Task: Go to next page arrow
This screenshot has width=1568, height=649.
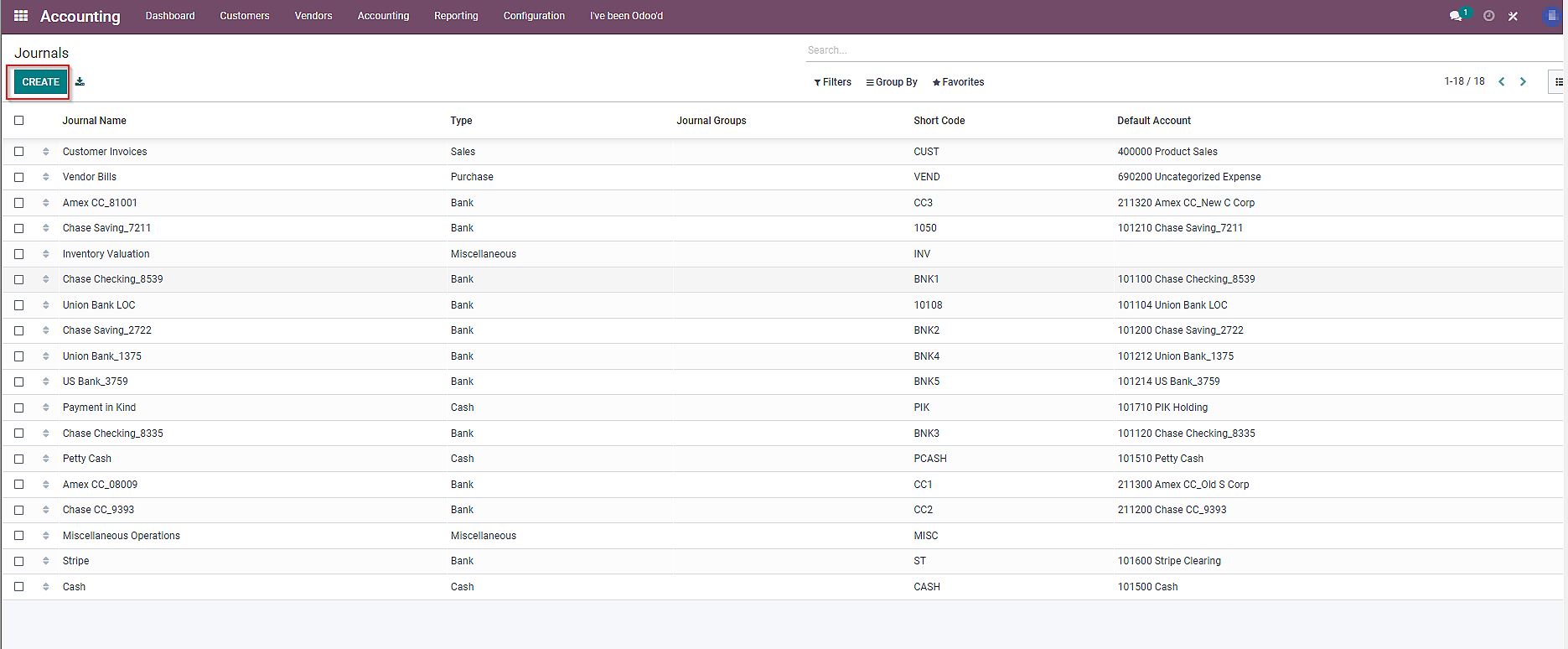Action: click(1524, 82)
